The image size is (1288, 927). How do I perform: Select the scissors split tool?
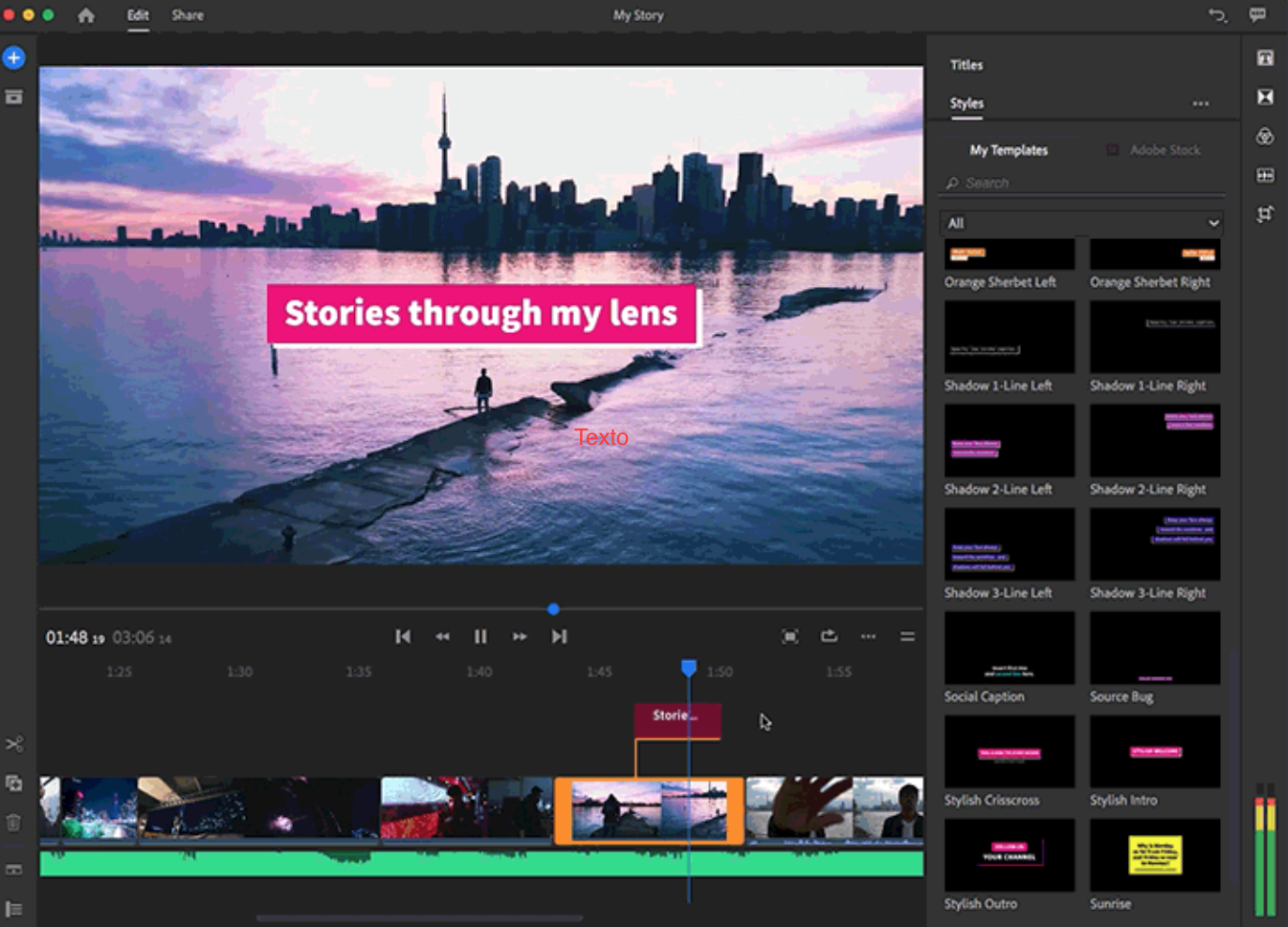coord(13,743)
